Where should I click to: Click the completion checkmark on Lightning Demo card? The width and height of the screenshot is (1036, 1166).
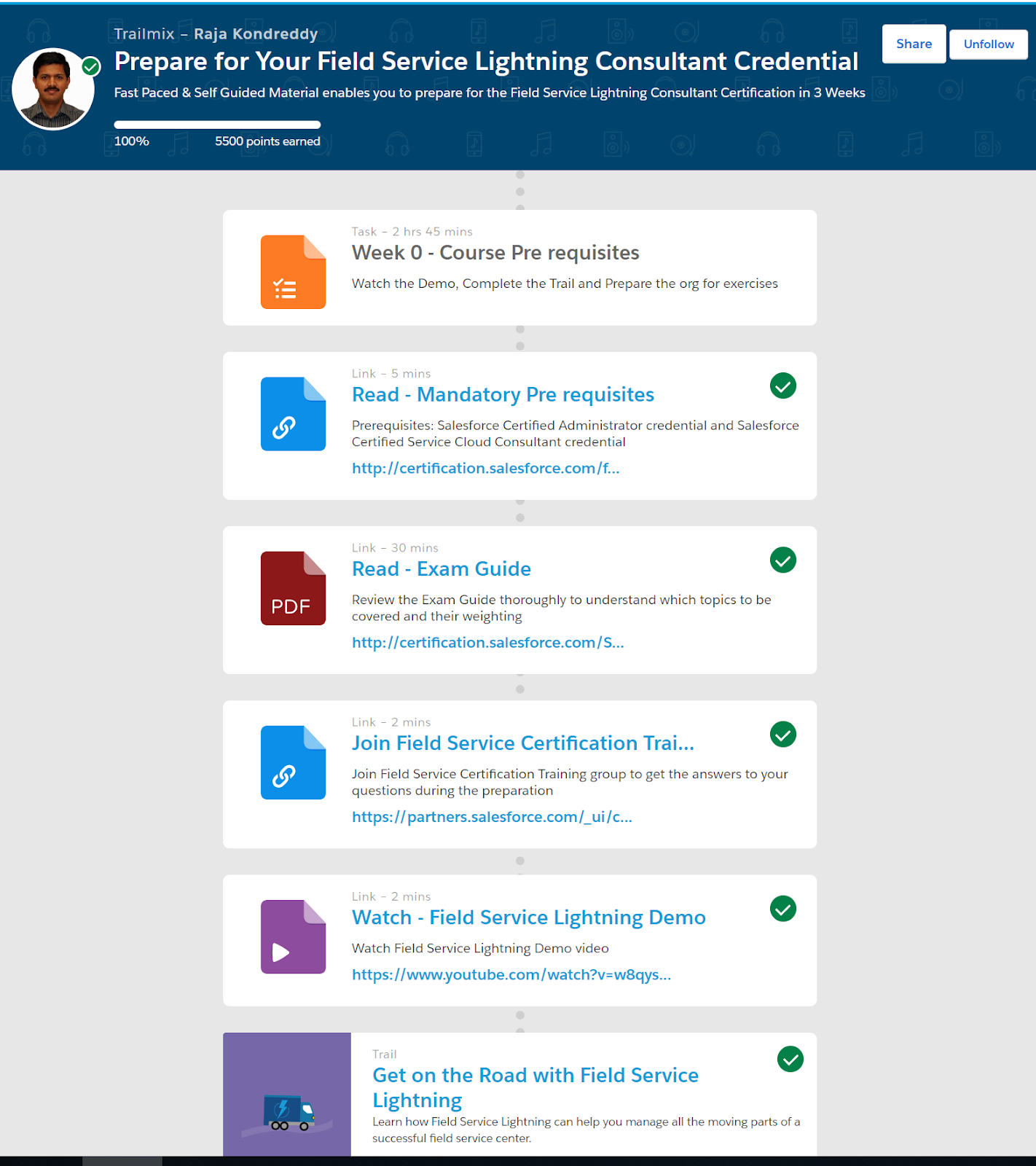783,908
